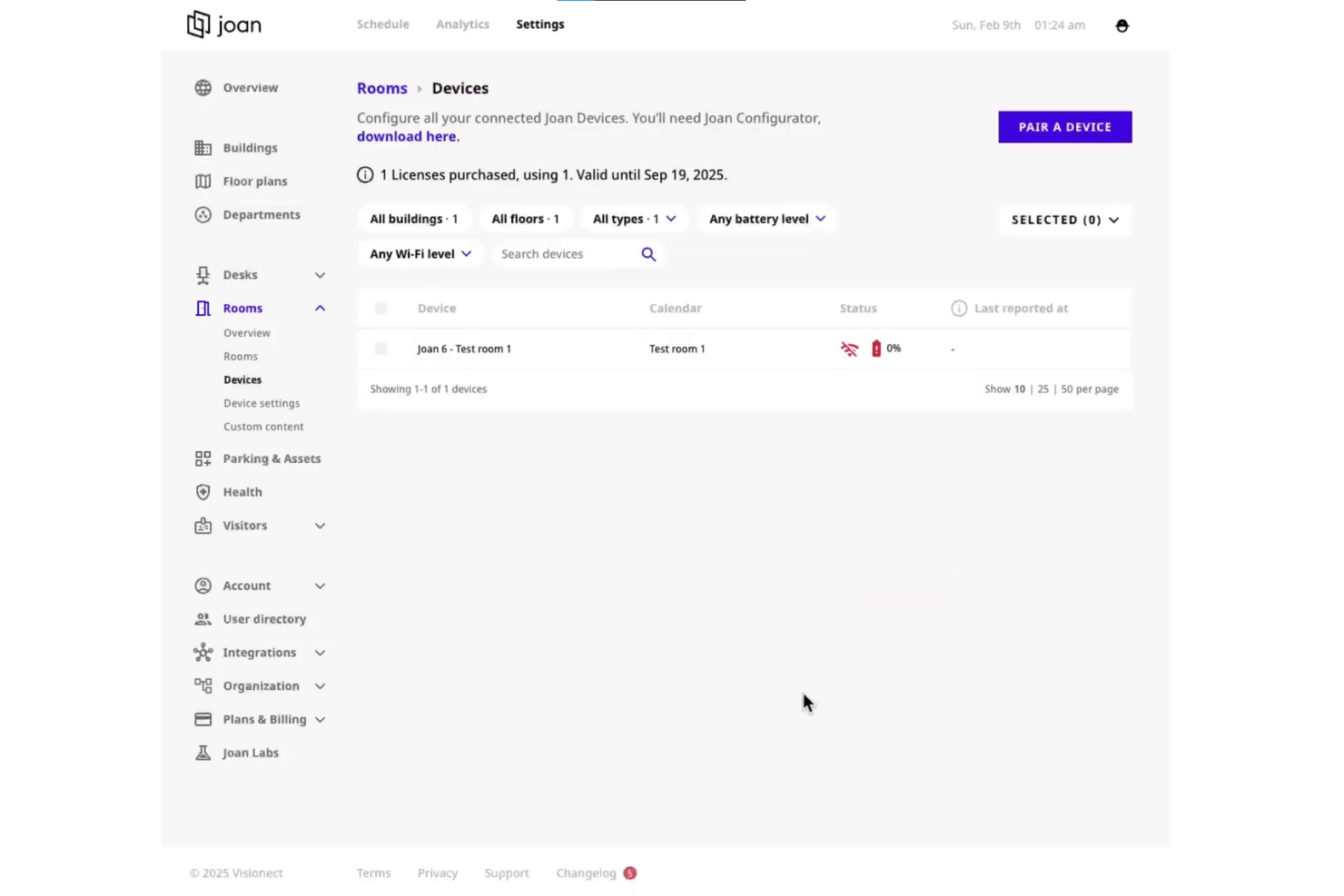Click the search magnifier icon
Screen dimensions: 1344x896
coord(648,254)
